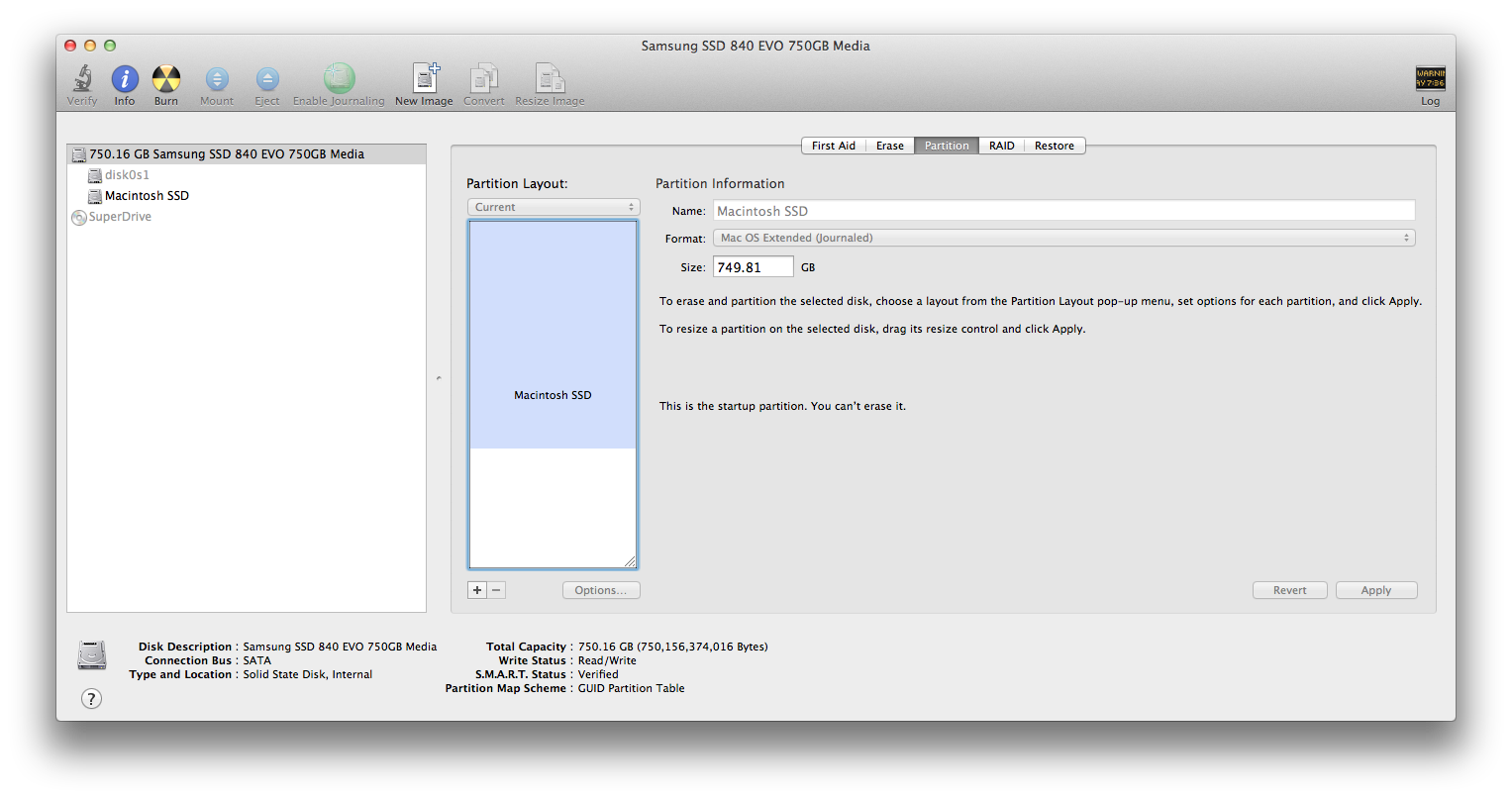Open the Format Mac OS Extended dropdown
Image resolution: width=1512 pixels, height=799 pixels.
pyautogui.click(x=1064, y=238)
